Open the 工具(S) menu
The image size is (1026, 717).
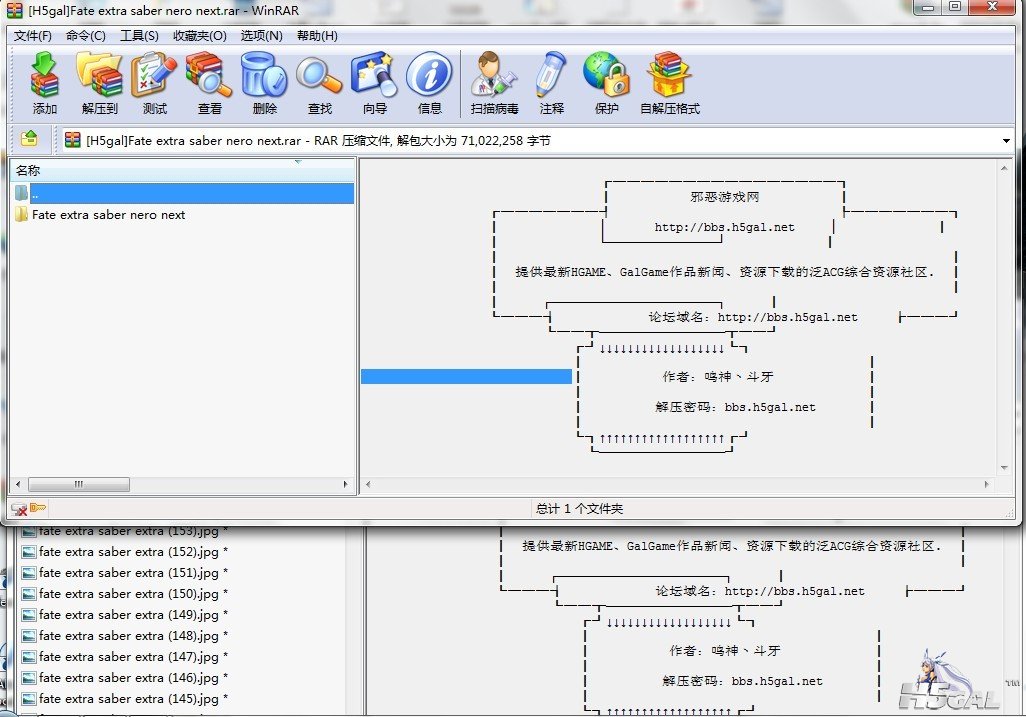pos(139,35)
